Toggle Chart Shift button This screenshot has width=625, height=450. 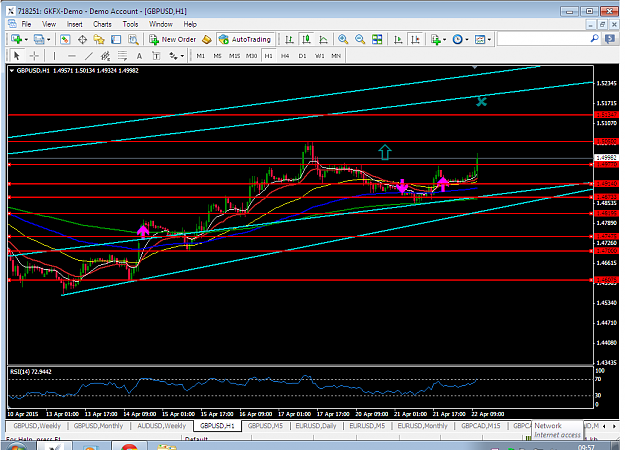415,39
